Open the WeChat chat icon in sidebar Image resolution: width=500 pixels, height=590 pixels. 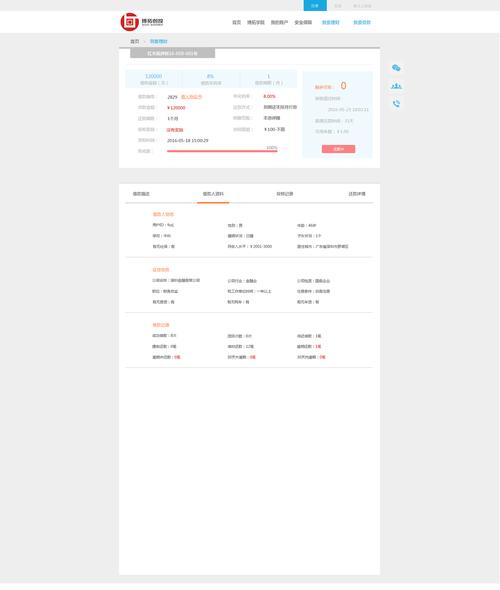click(x=396, y=68)
